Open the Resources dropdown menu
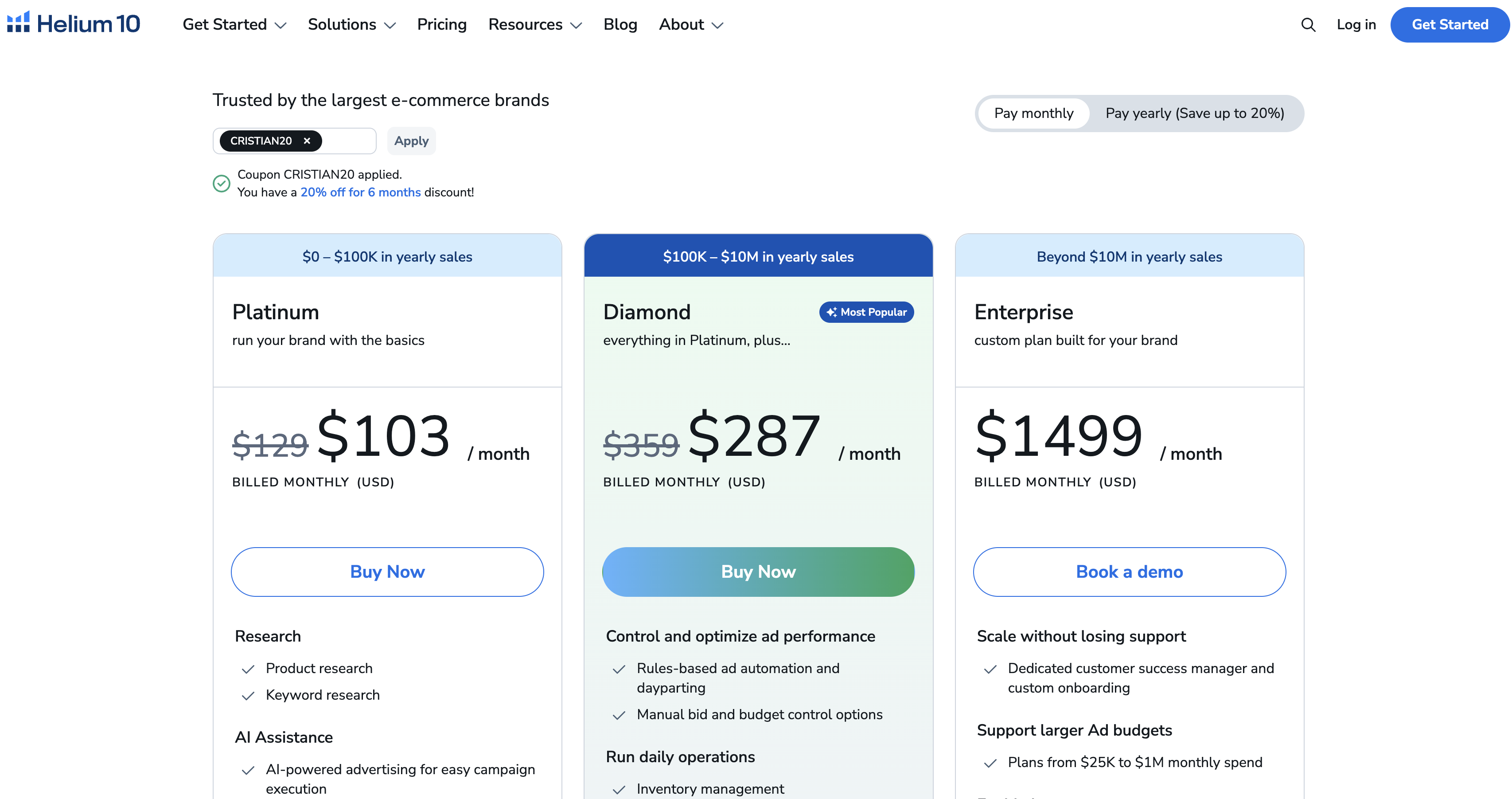Image resolution: width=1512 pixels, height=799 pixels. point(535,25)
